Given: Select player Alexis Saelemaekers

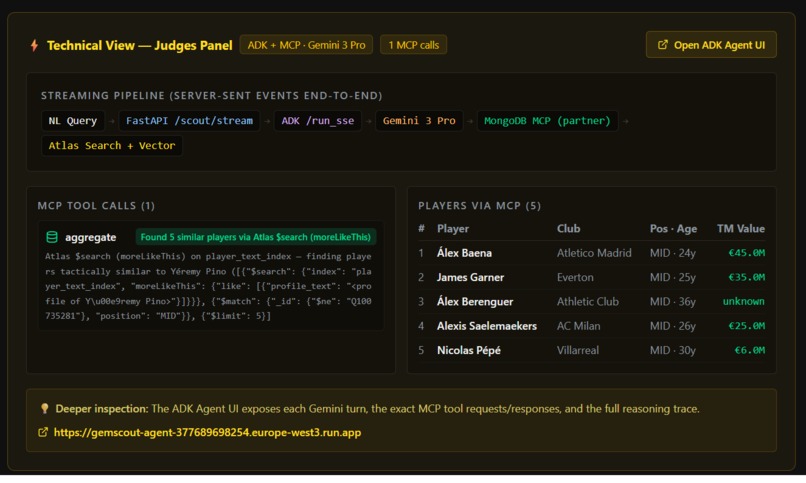Looking at the screenshot, I should [x=487, y=326].
